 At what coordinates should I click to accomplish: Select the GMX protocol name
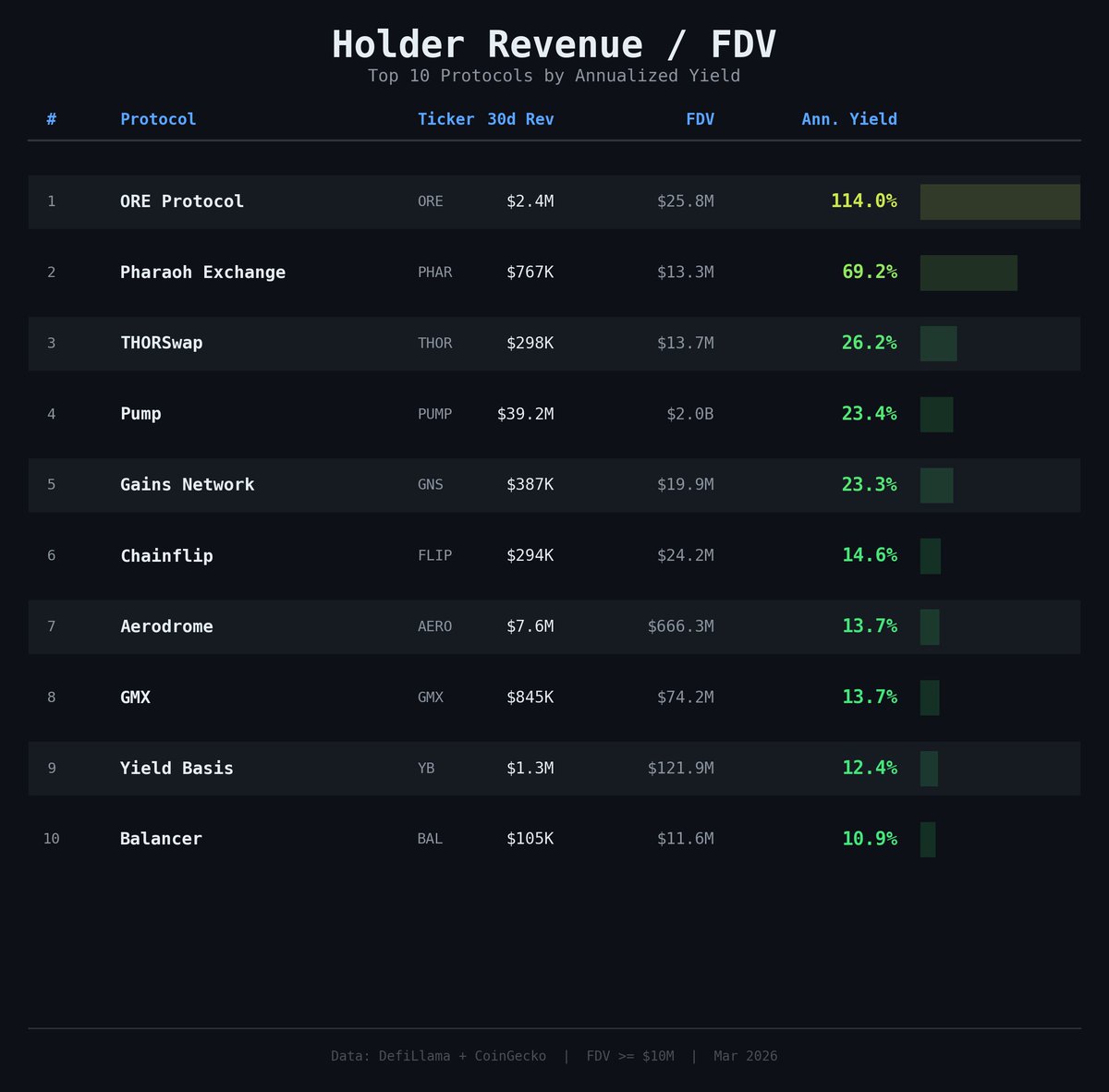pyautogui.click(x=135, y=698)
